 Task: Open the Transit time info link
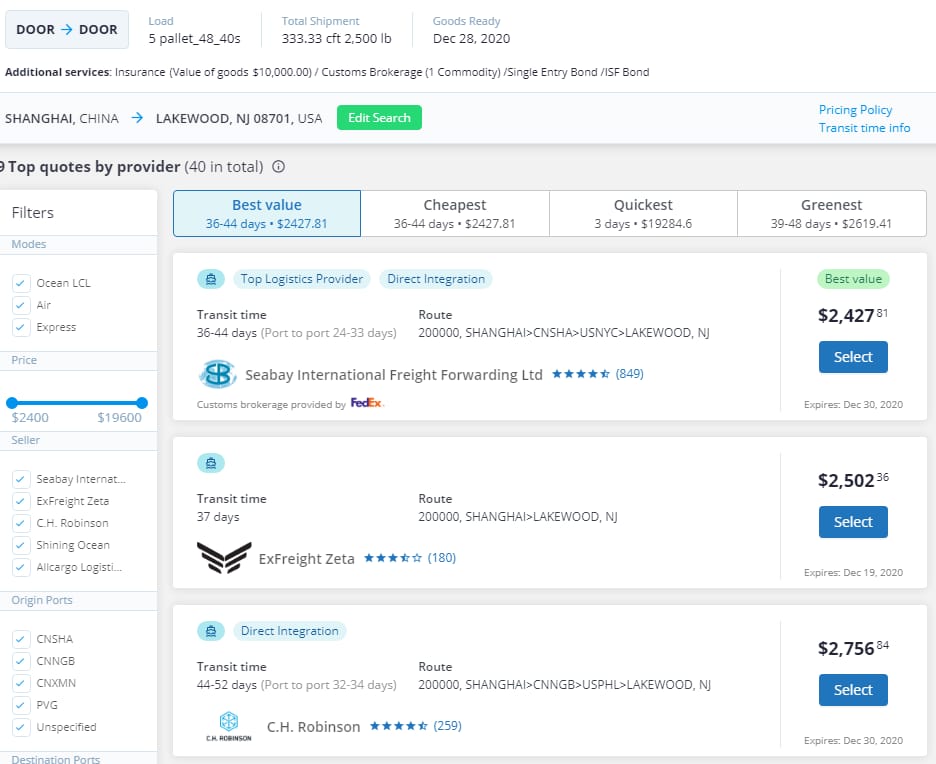coord(864,128)
